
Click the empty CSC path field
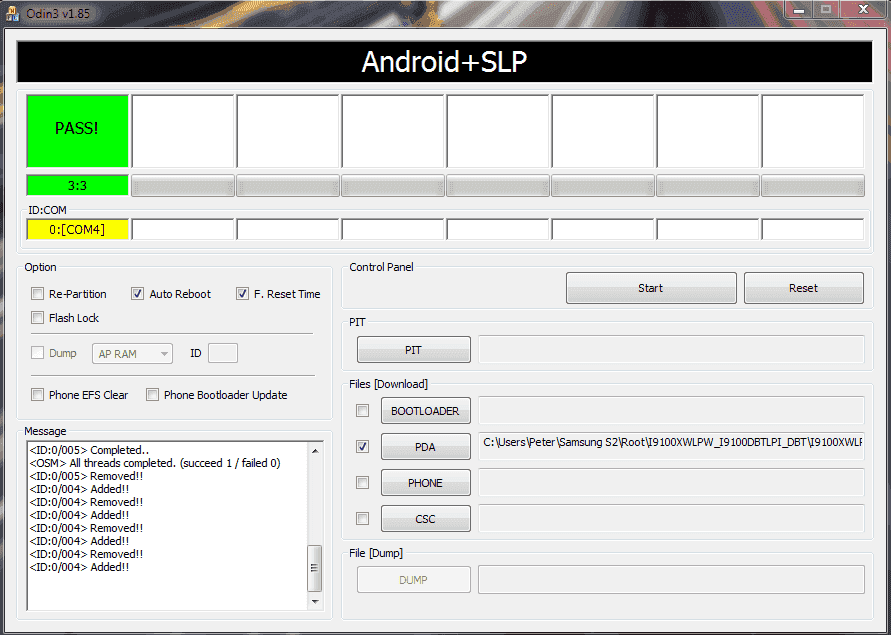tap(671, 518)
